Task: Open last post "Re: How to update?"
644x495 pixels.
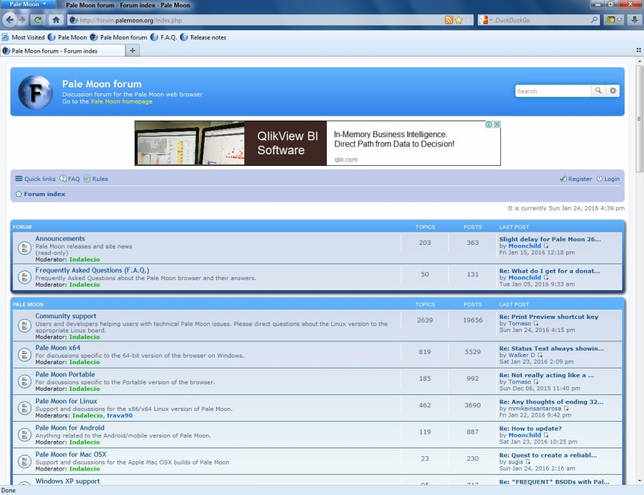Action: 530,428
